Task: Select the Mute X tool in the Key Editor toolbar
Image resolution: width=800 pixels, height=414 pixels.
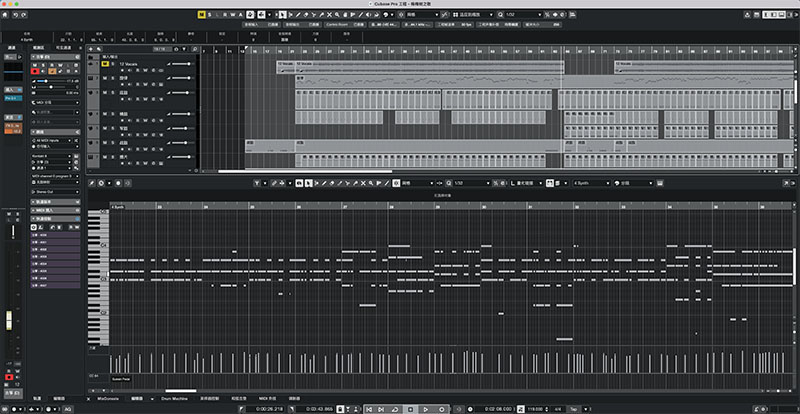Action: [x=363, y=183]
